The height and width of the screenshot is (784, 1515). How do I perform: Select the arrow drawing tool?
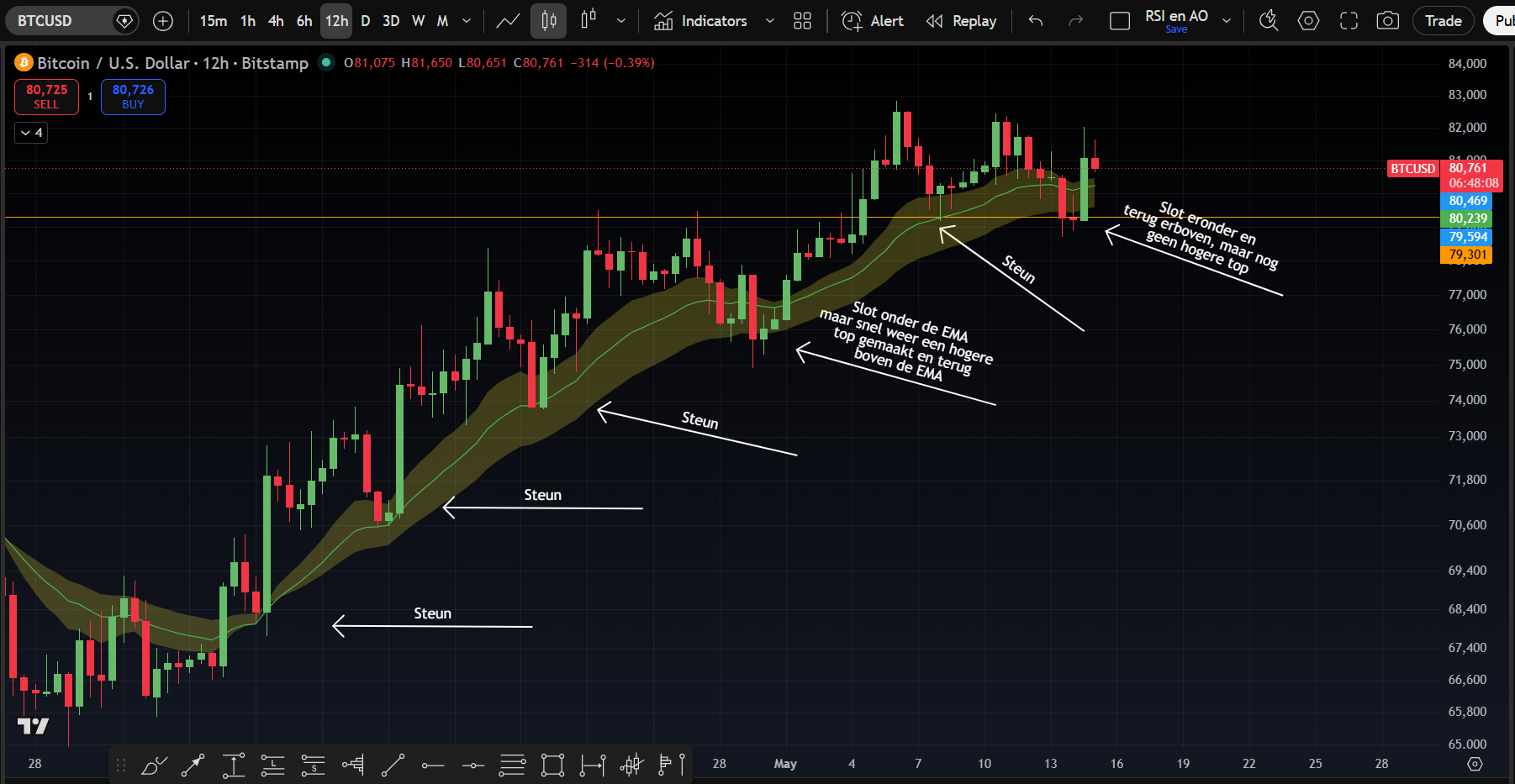(193, 765)
